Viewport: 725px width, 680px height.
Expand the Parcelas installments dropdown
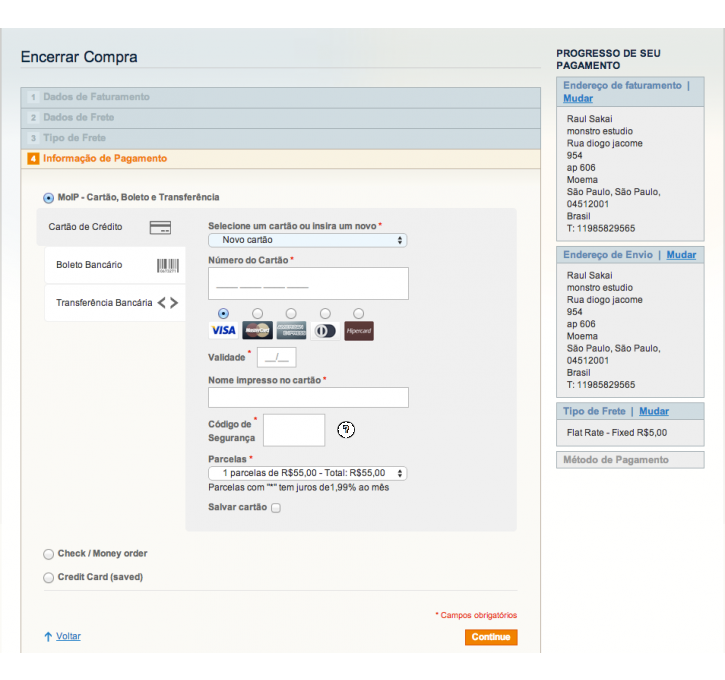307,473
